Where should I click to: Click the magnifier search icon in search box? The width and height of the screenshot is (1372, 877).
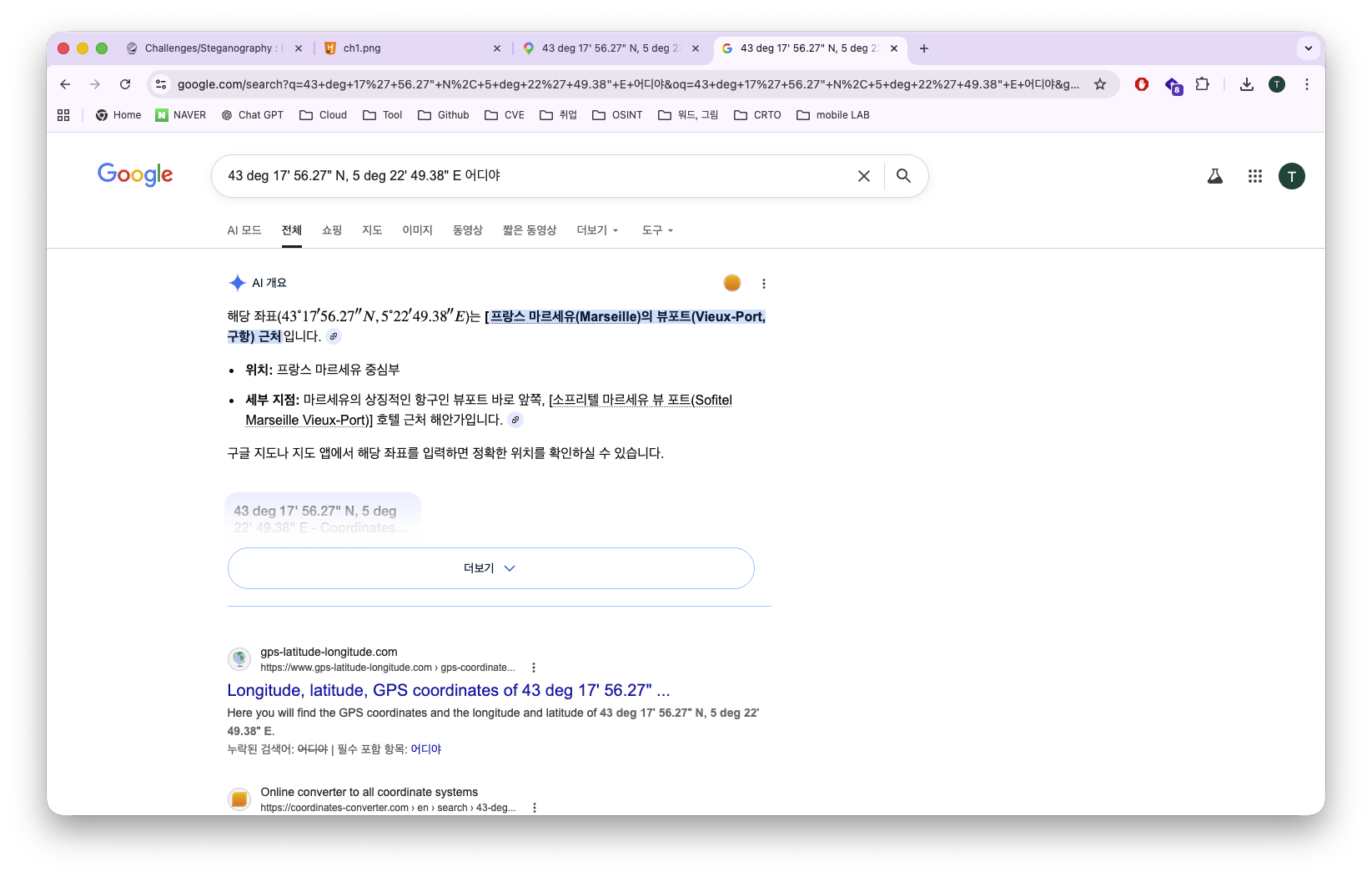coord(903,176)
